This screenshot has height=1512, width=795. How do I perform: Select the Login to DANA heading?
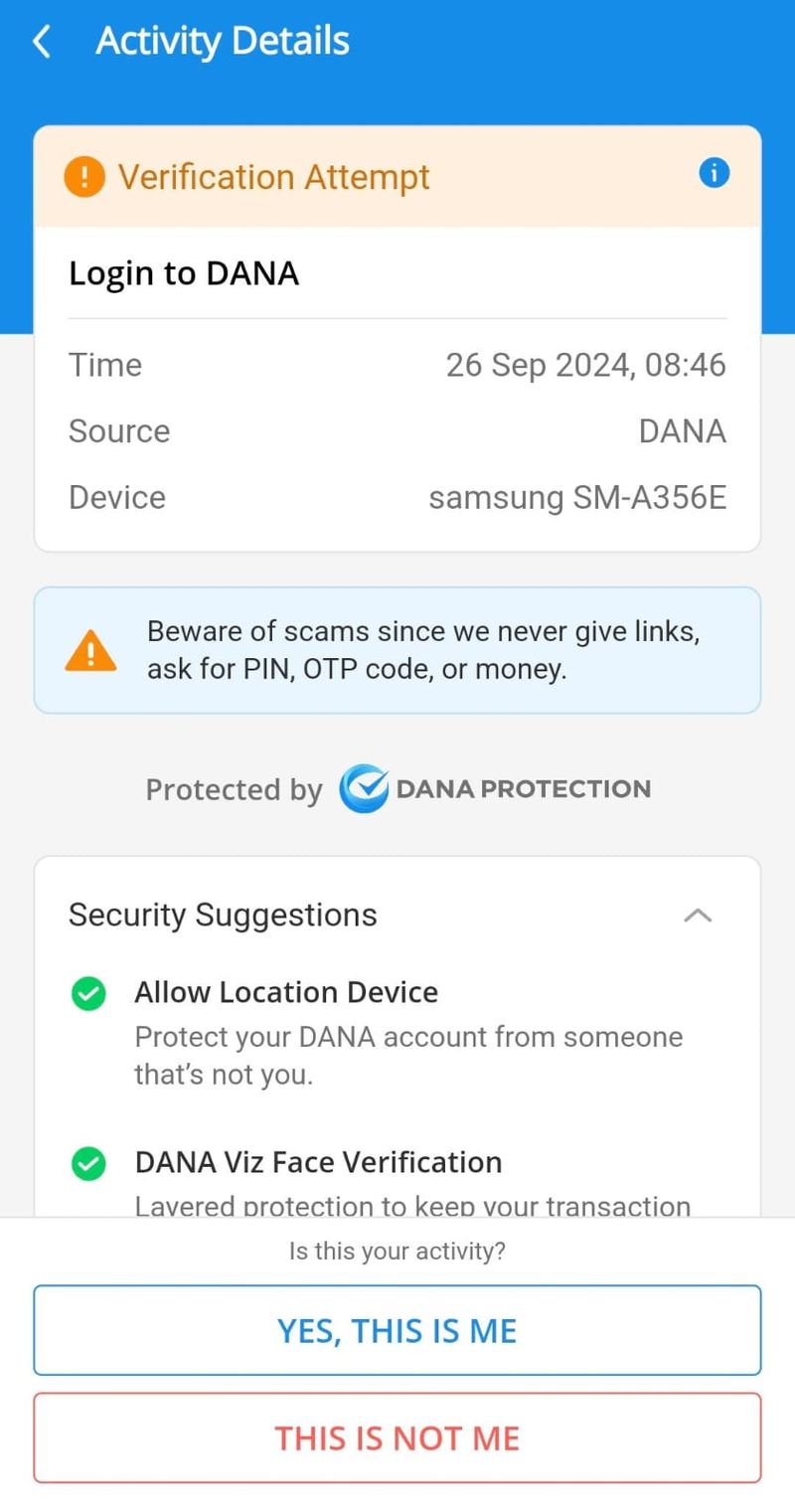coord(184,273)
